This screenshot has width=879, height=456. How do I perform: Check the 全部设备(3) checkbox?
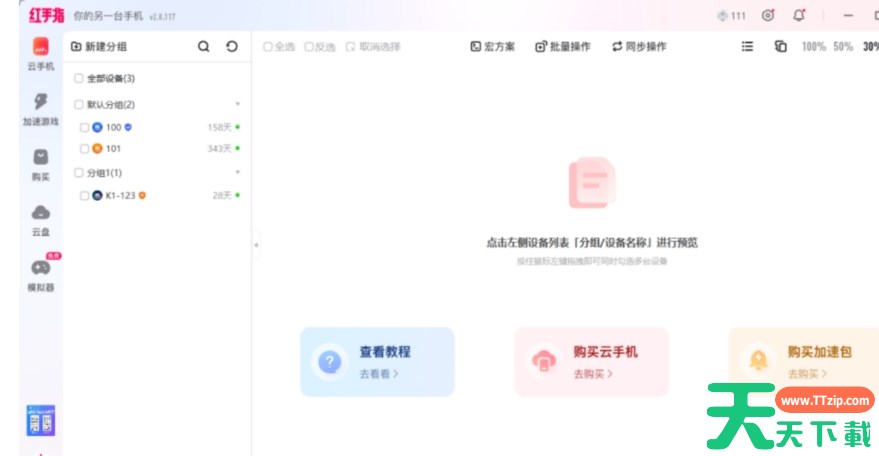[x=79, y=78]
